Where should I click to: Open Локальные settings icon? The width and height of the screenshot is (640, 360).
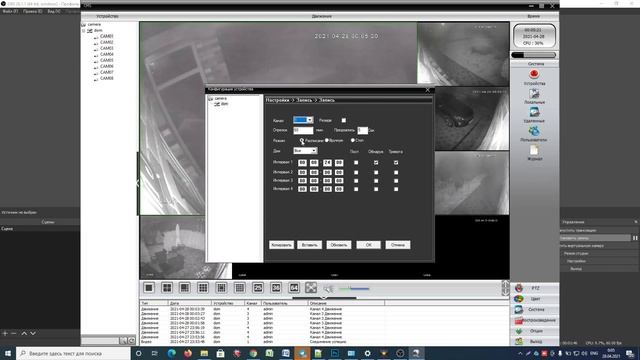pyautogui.click(x=534, y=96)
